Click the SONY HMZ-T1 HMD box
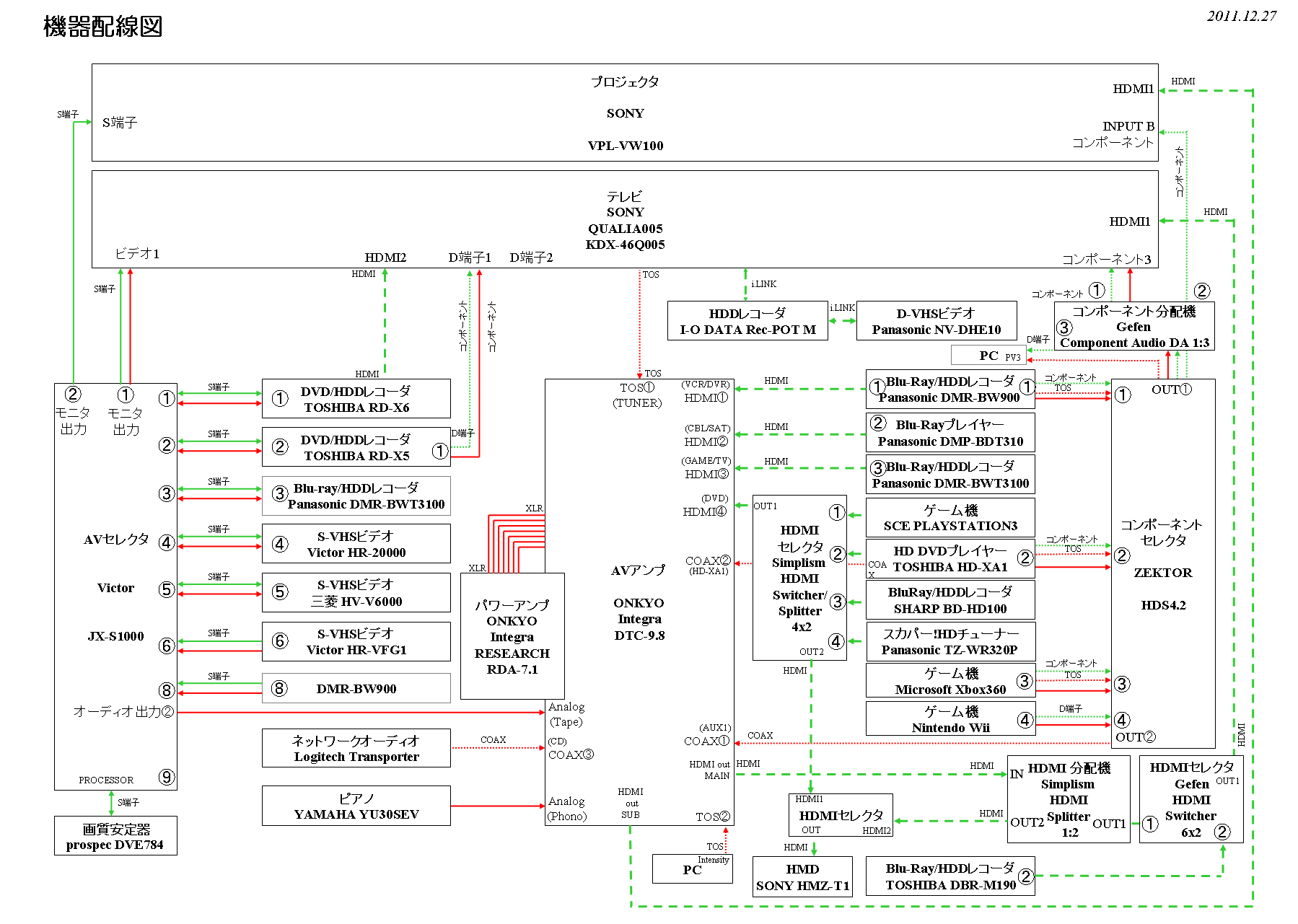This screenshot has height=924, width=1298. (x=802, y=877)
